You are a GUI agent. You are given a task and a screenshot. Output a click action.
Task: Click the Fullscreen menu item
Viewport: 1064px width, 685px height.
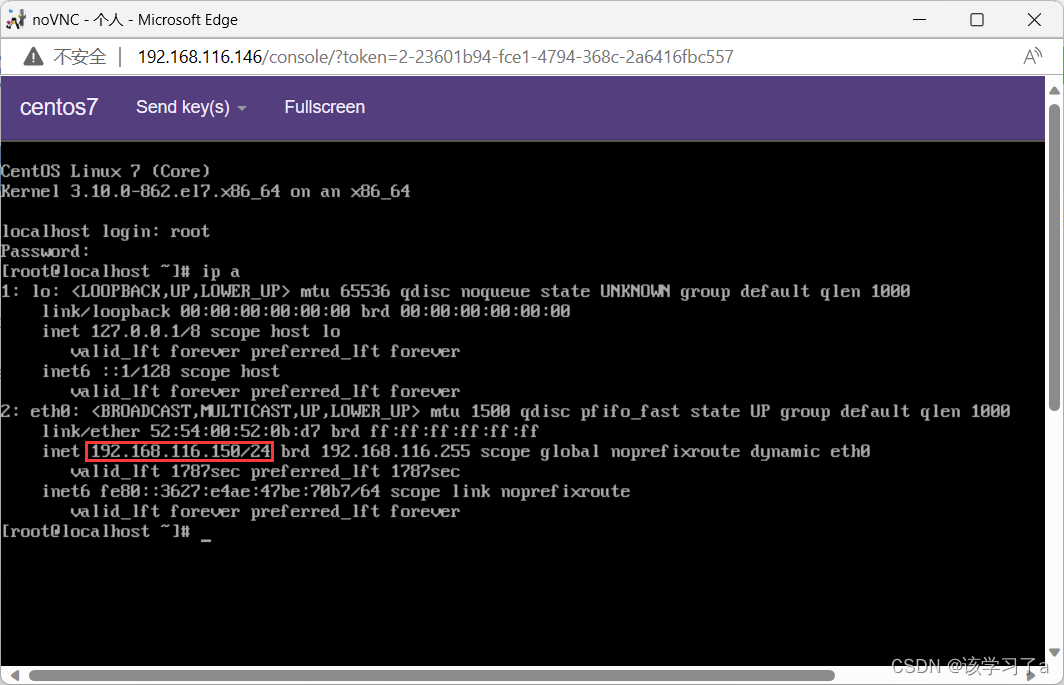pos(324,107)
